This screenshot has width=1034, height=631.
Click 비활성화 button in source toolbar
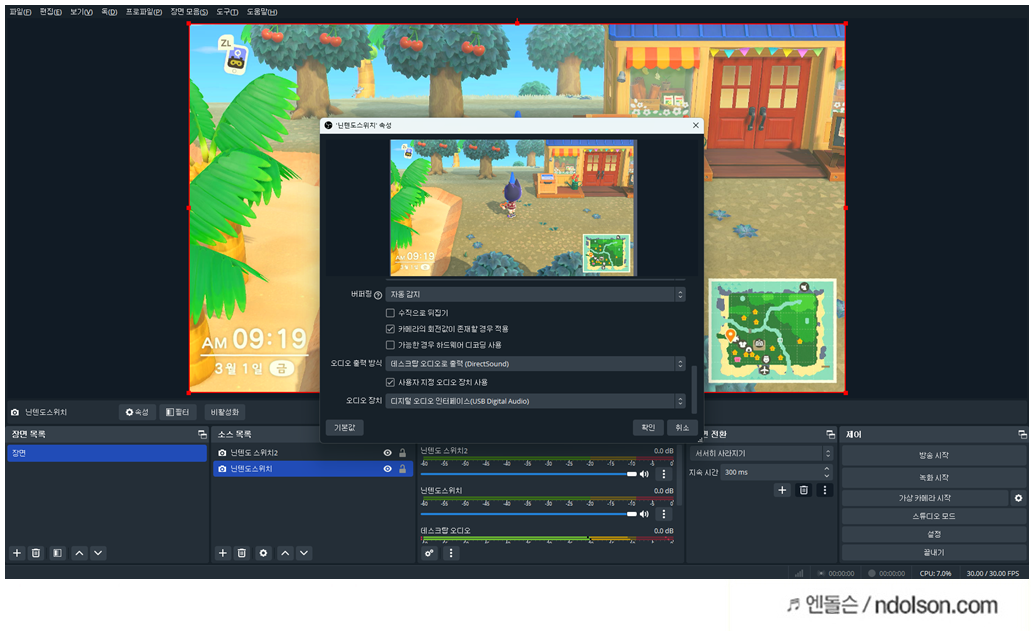[x=225, y=412]
